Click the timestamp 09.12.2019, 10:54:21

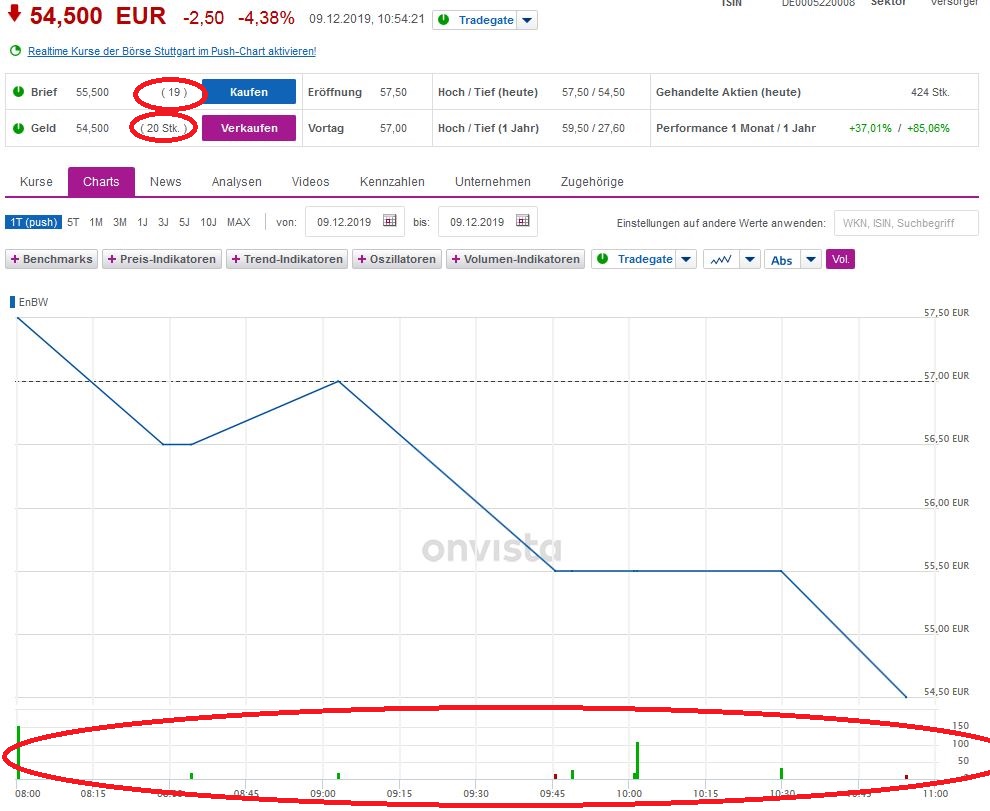pos(367,19)
